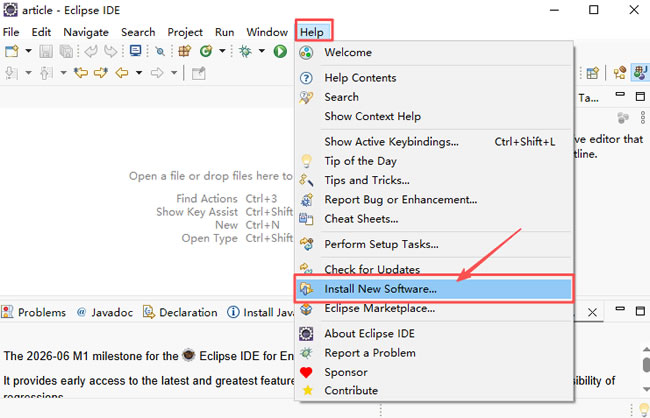Viewport: 650px width, 418px height.
Task: Click the New file wizard icon
Action: (11, 51)
